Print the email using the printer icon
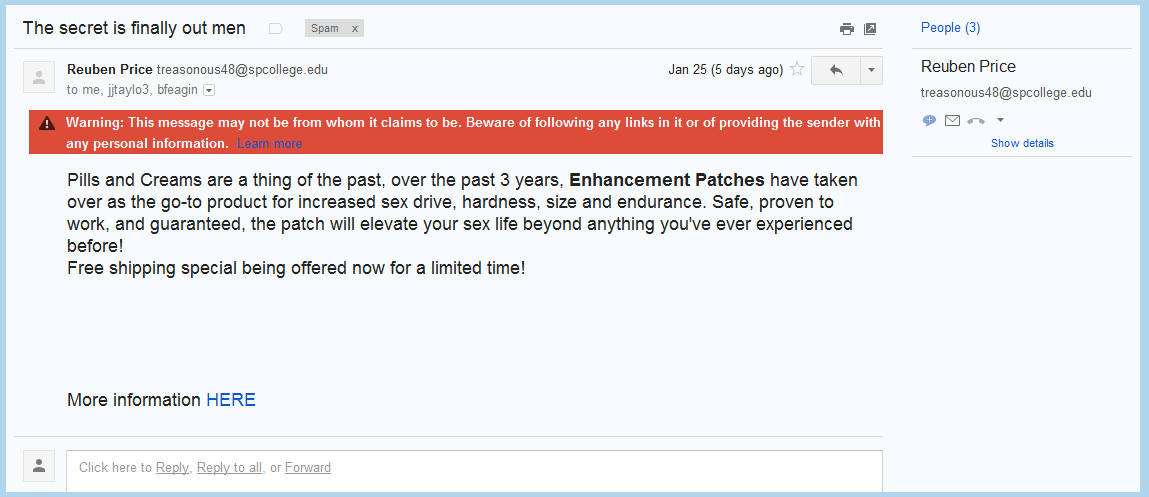 pyautogui.click(x=846, y=29)
